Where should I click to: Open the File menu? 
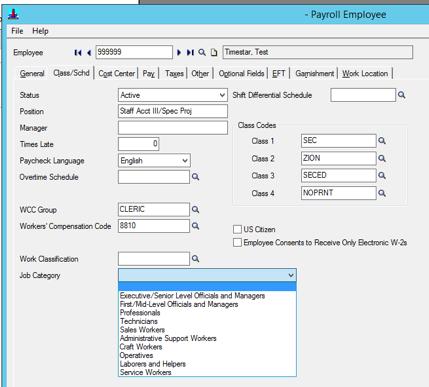point(17,31)
